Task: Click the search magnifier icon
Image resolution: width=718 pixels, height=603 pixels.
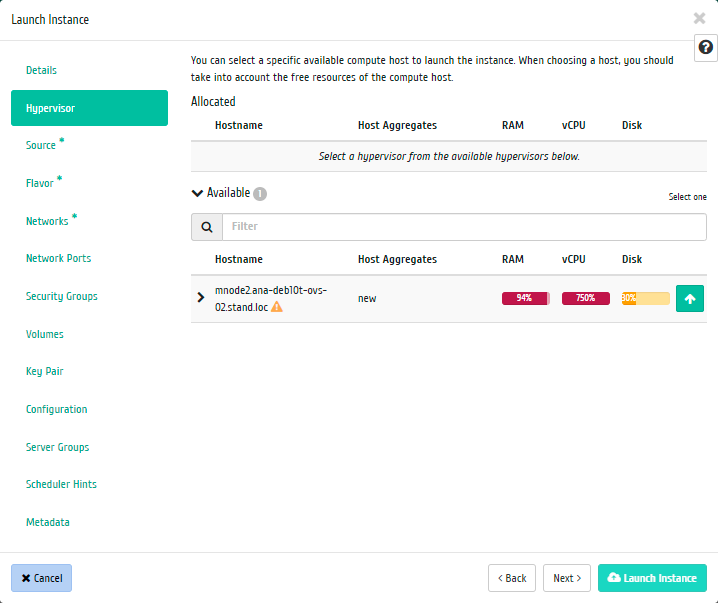Action: [x=207, y=227]
